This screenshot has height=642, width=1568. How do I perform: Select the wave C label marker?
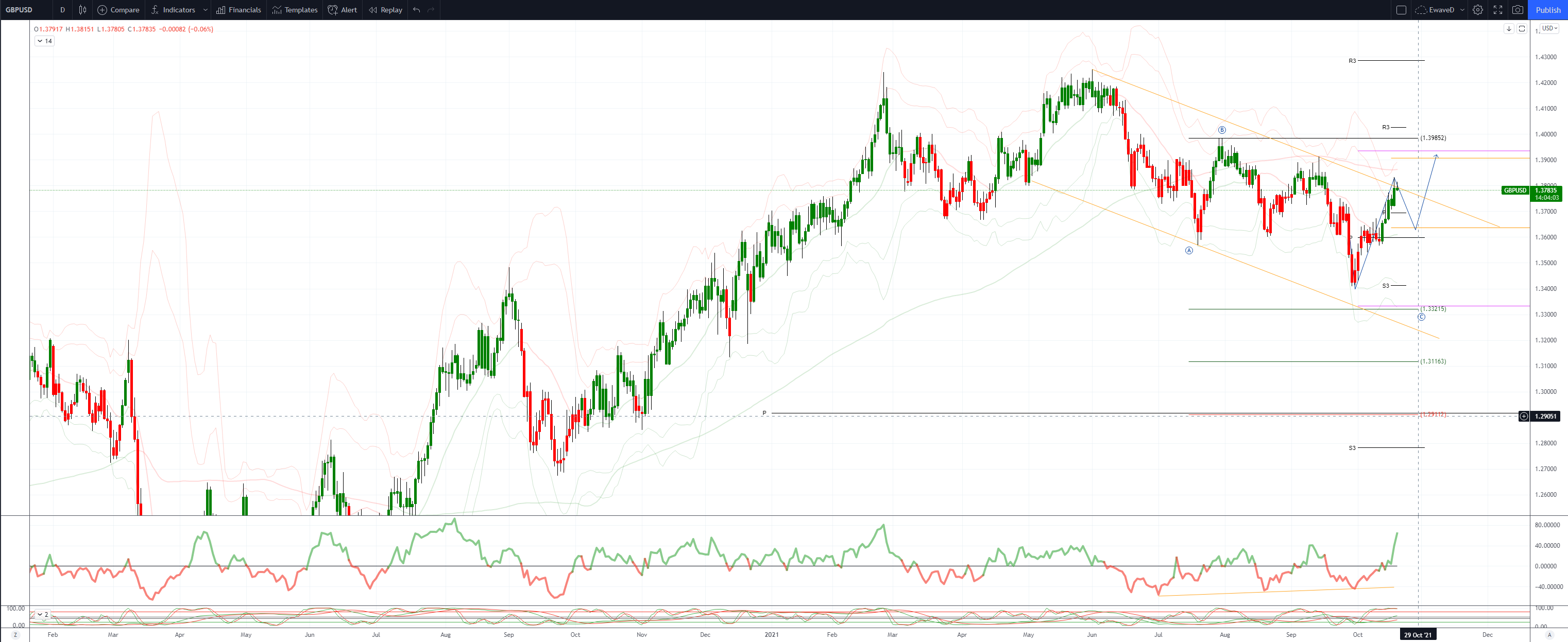[1421, 317]
